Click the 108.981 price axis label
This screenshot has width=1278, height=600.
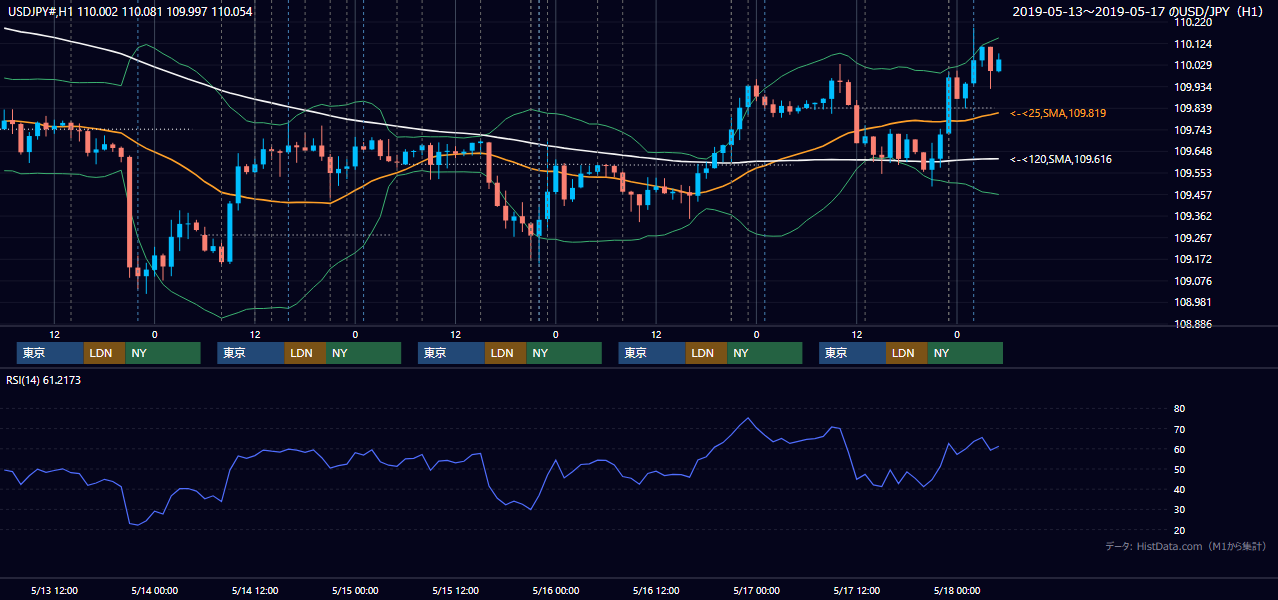(1192, 302)
